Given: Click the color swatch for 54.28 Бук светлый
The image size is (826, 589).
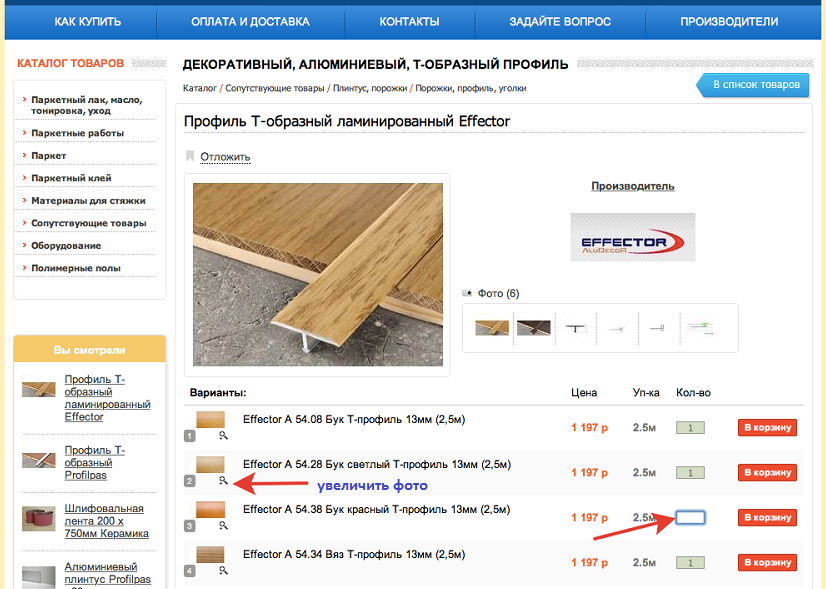Looking at the screenshot, I should 211,464.
